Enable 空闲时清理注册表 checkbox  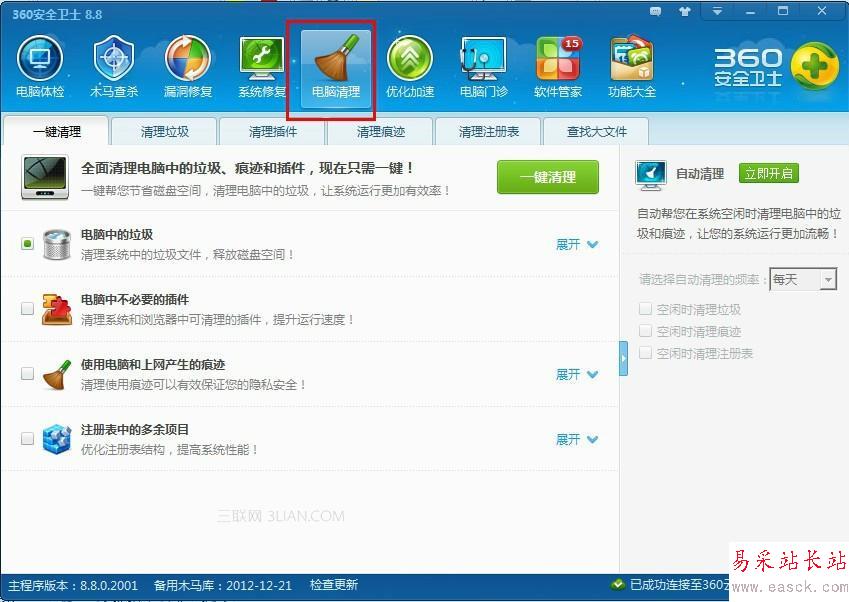tap(645, 353)
